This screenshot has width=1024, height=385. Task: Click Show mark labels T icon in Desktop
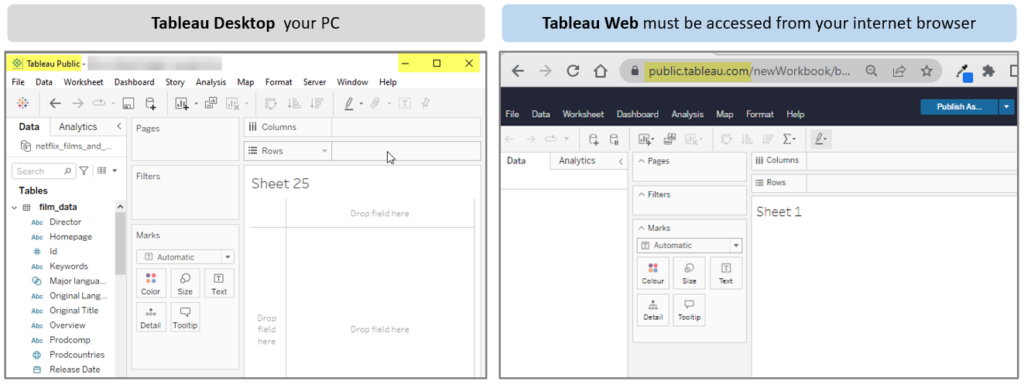405,103
